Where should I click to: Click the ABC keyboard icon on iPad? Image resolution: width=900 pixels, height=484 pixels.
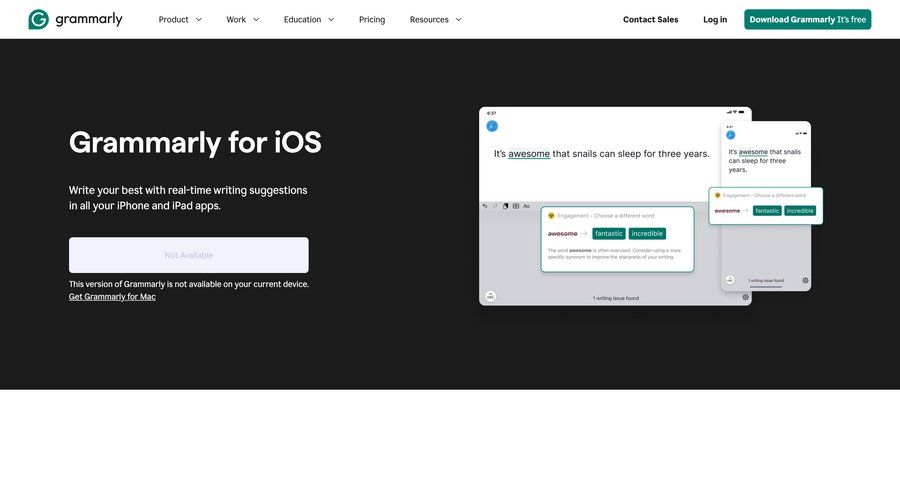pyautogui.click(x=490, y=296)
